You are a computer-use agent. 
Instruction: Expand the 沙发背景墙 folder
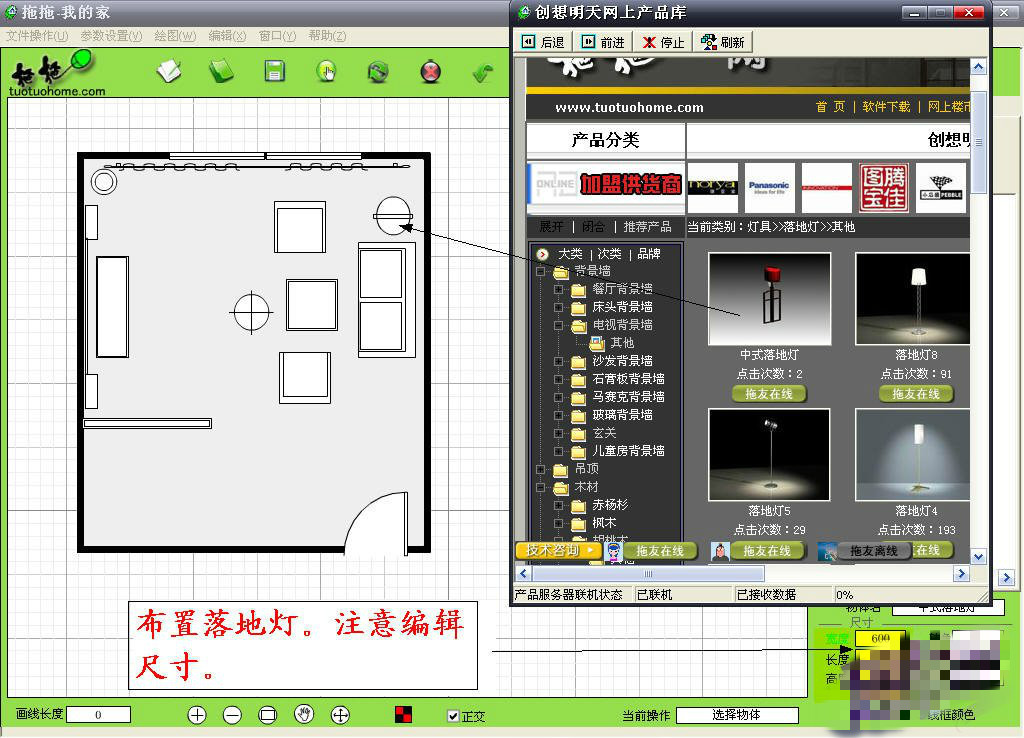coord(558,361)
